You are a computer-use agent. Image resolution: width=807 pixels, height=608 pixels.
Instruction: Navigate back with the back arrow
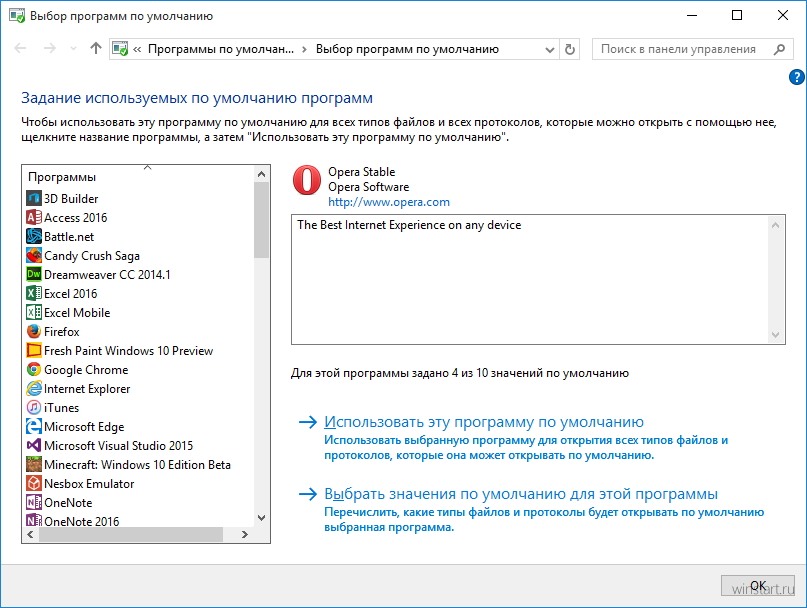click(x=20, y=48)
